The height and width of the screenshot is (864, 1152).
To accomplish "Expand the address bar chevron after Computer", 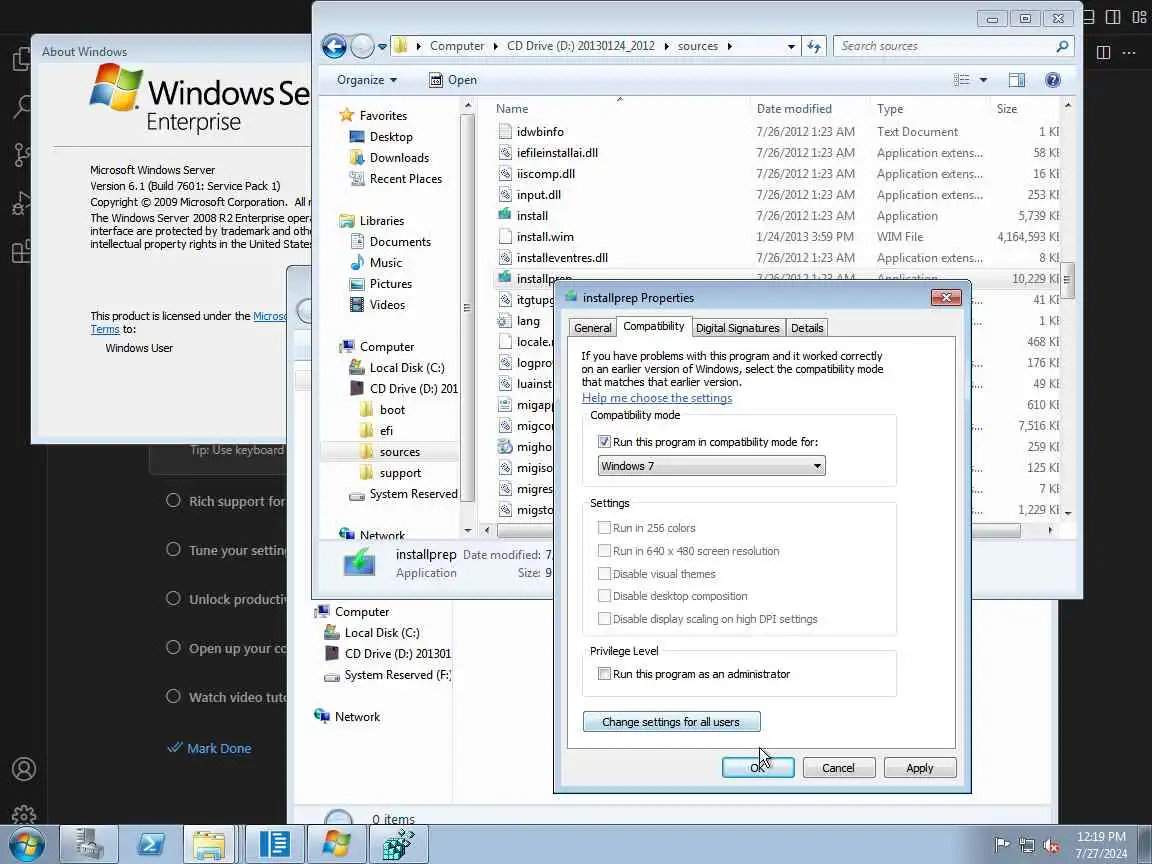I will (x=496, y=46).
